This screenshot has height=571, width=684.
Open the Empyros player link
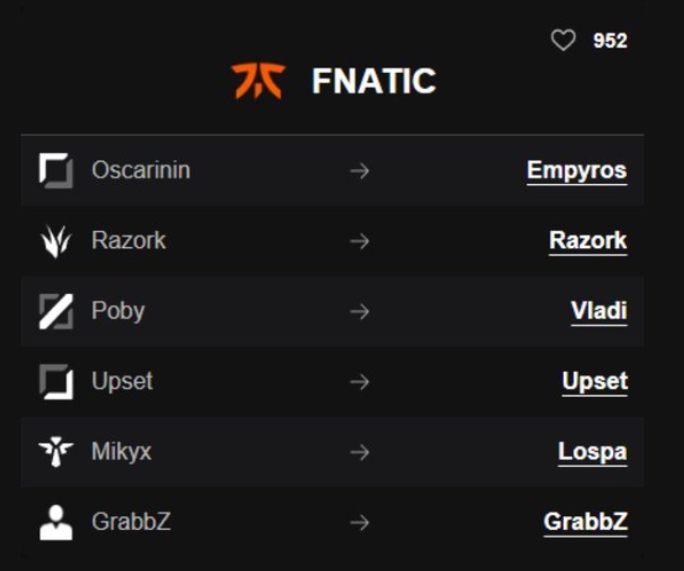click(x=576, y=171)
